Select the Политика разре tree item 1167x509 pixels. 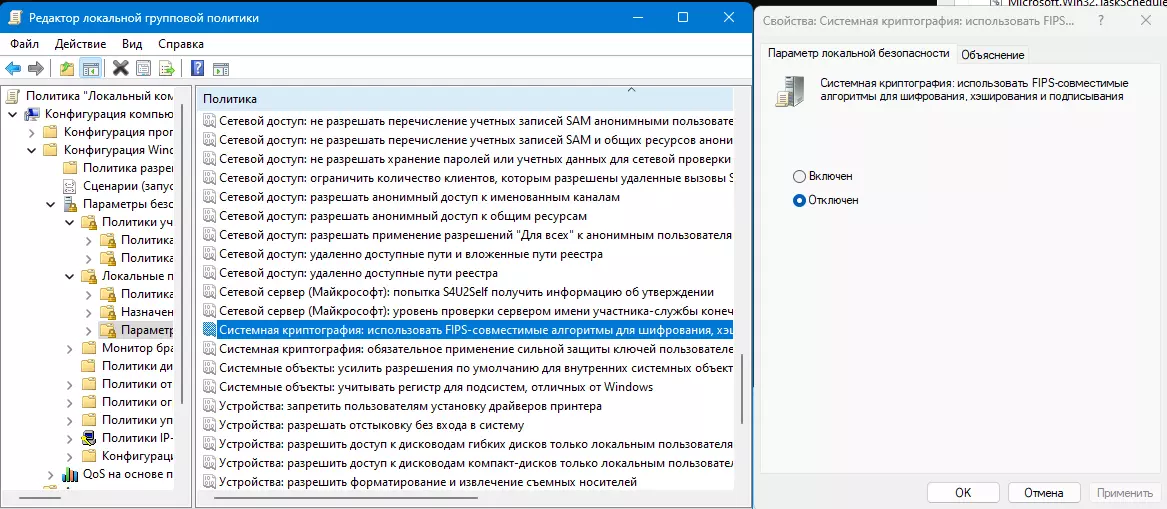point(127,168)
